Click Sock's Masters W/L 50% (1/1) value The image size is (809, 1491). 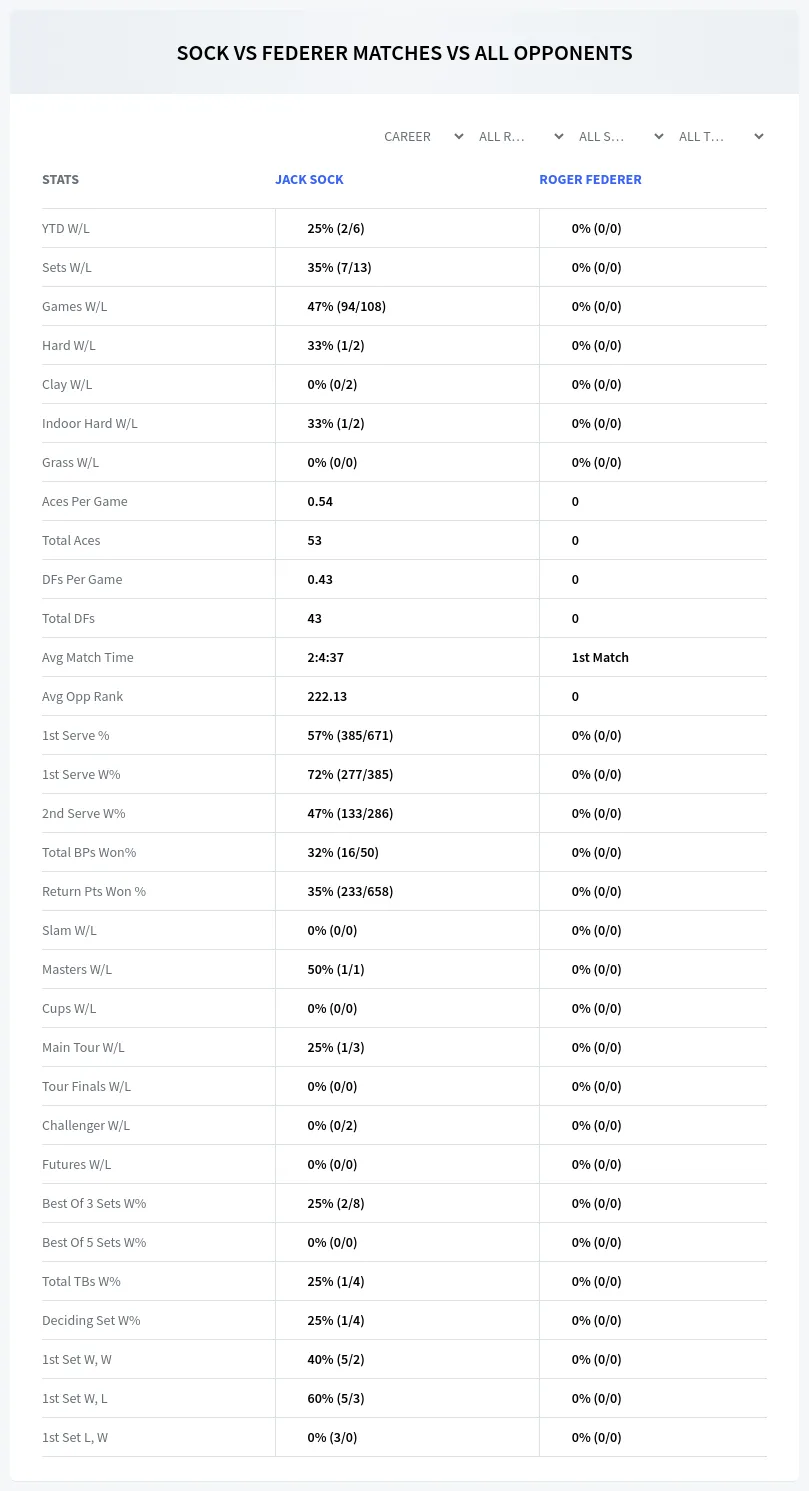(335, 969)
